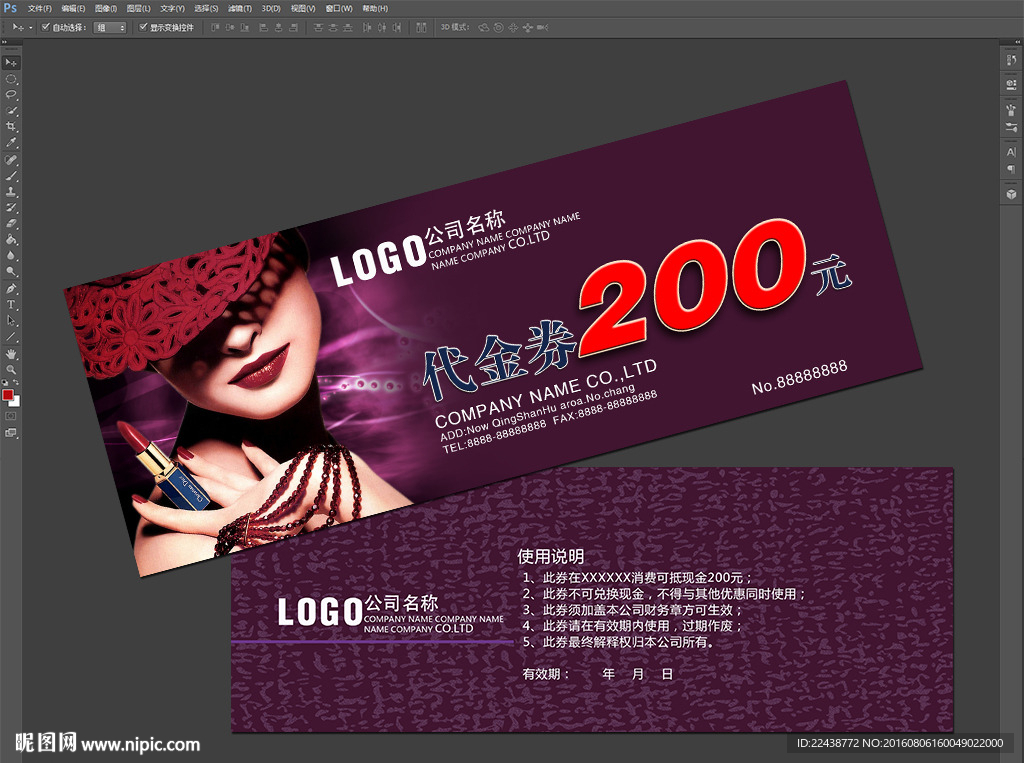Select the Quick Selection tool

click(11, 111)
